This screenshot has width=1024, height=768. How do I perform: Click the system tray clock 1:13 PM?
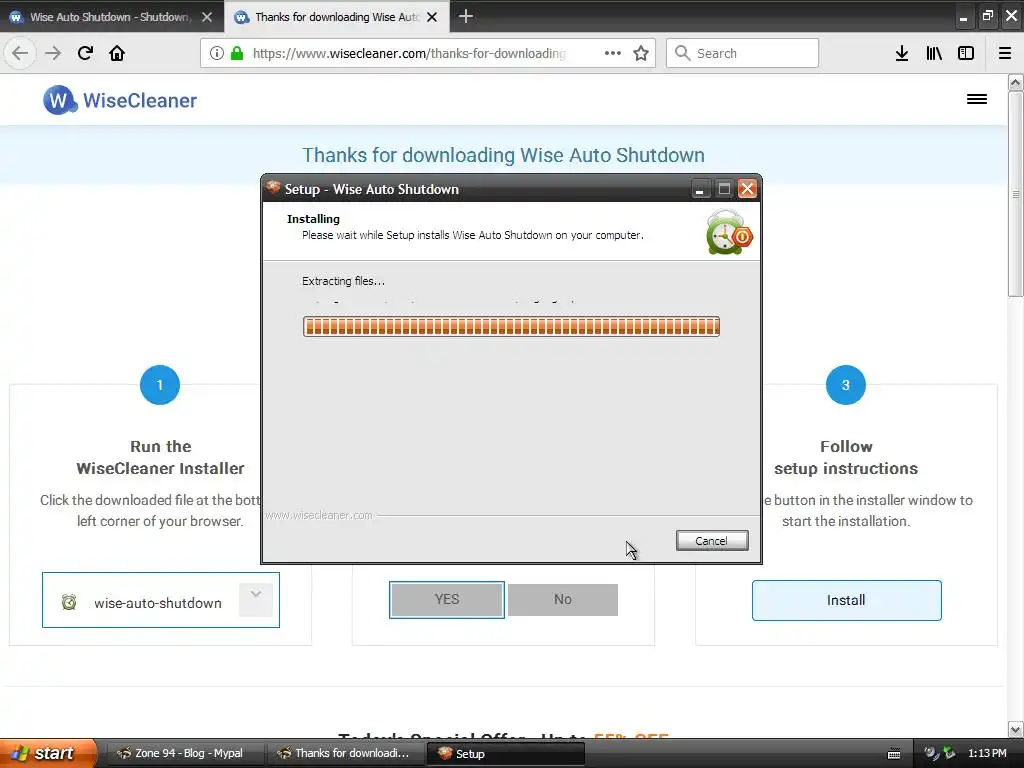[x=987, y=753]
